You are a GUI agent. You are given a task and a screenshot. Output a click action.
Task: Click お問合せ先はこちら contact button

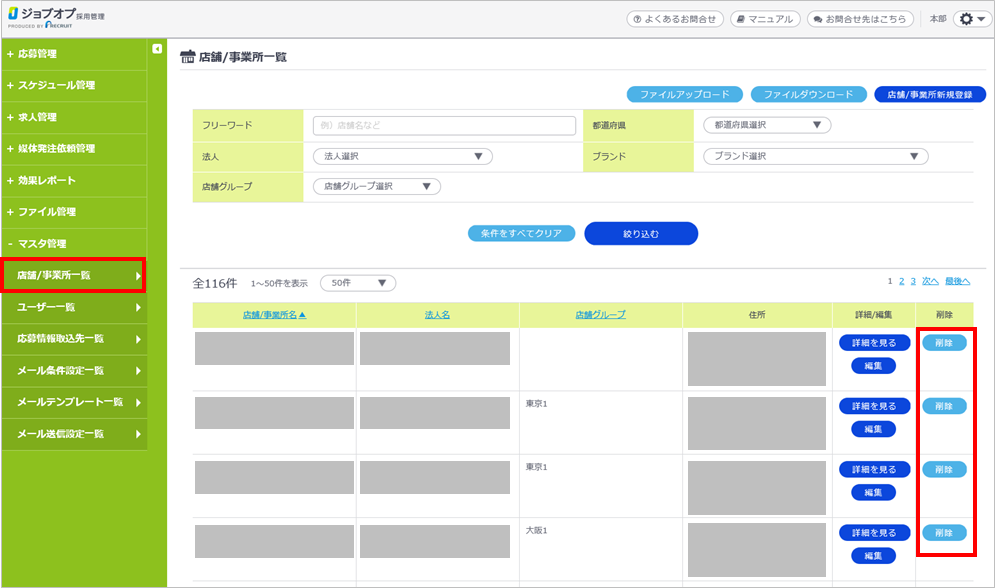pos(859,19)
